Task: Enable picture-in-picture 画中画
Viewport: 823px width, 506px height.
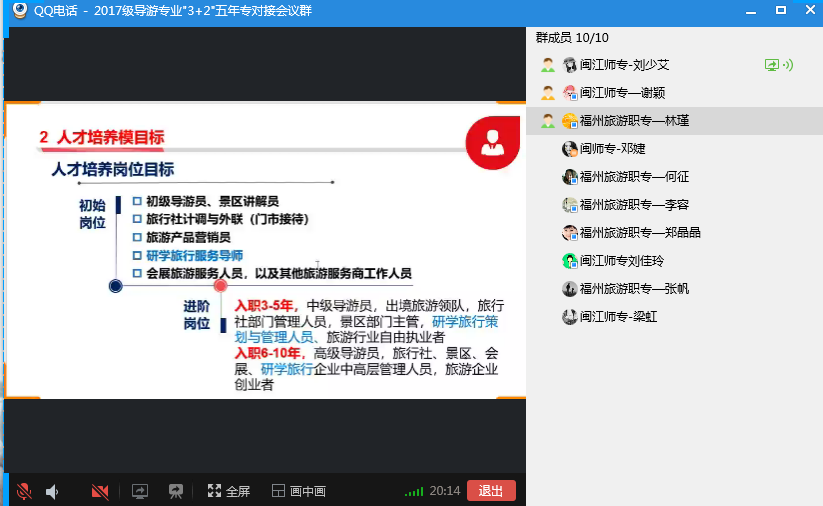Action: click(x=299, y=491)
